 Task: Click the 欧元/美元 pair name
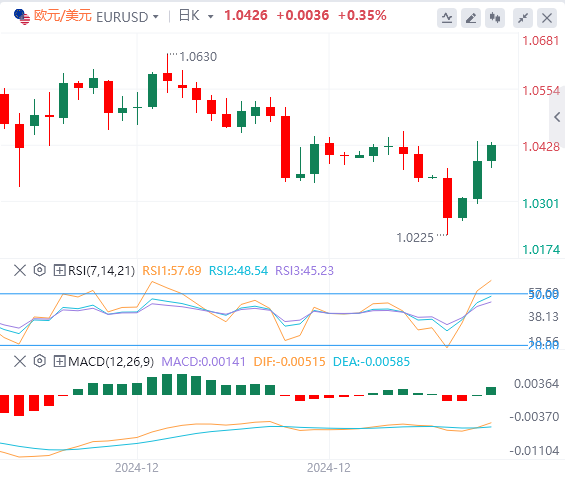[63, 16]
